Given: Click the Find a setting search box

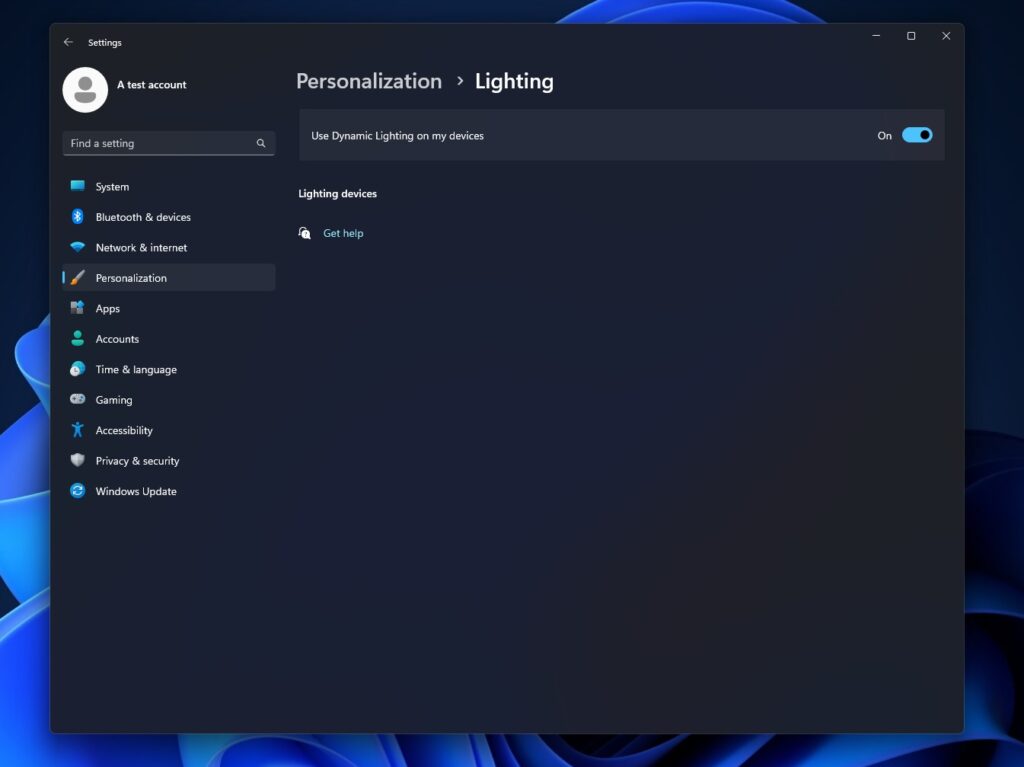Looking at the screenshot, I should 168,143.
